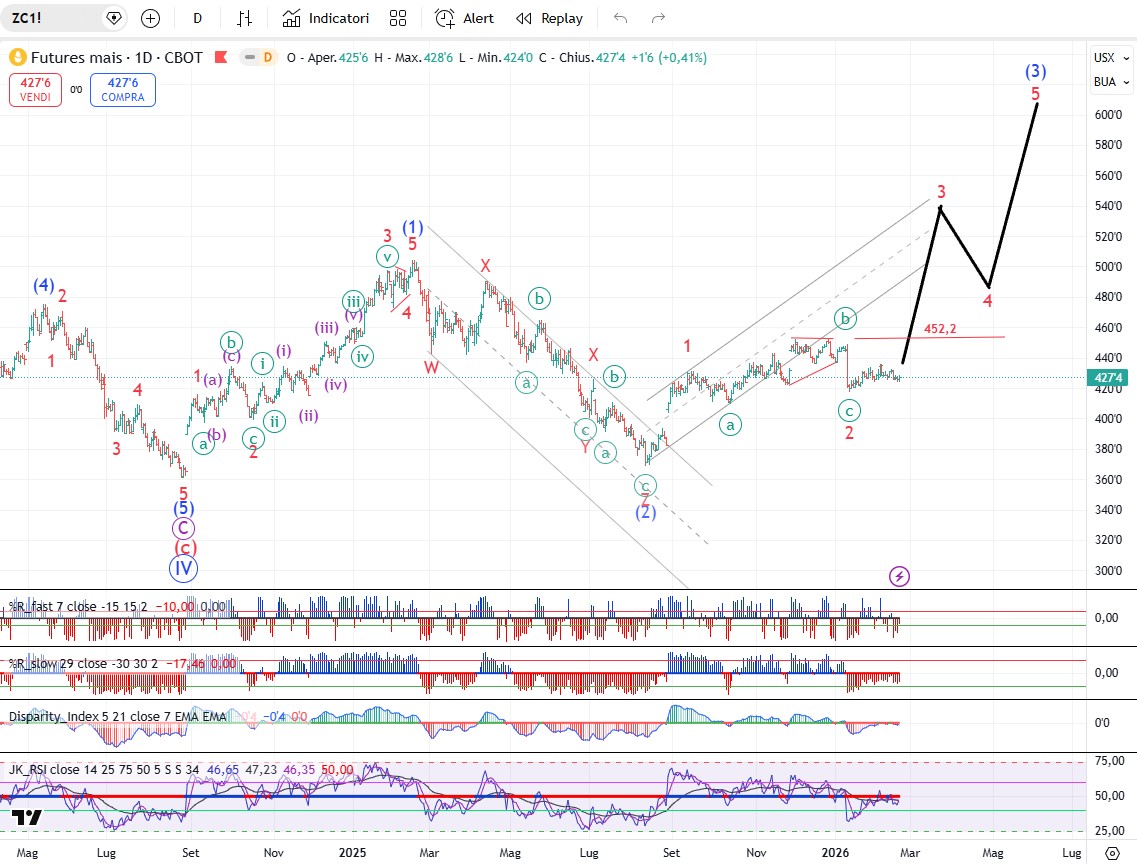The image size is (1137, 864).
Task: Open the ZC1! symbol search field
Action: (50, 18)
